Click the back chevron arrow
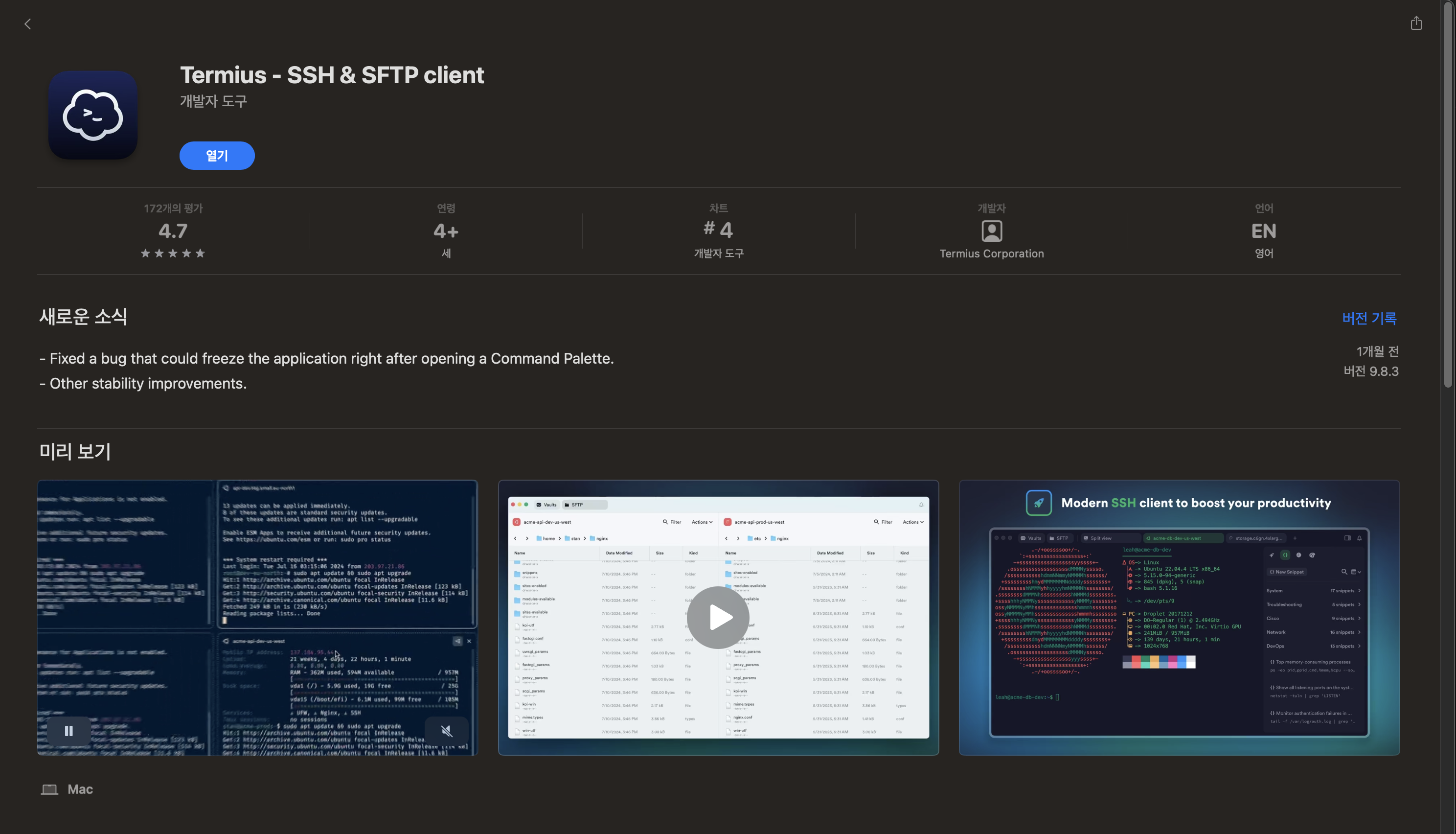The image size is (1456, 834). click(27, 24)
